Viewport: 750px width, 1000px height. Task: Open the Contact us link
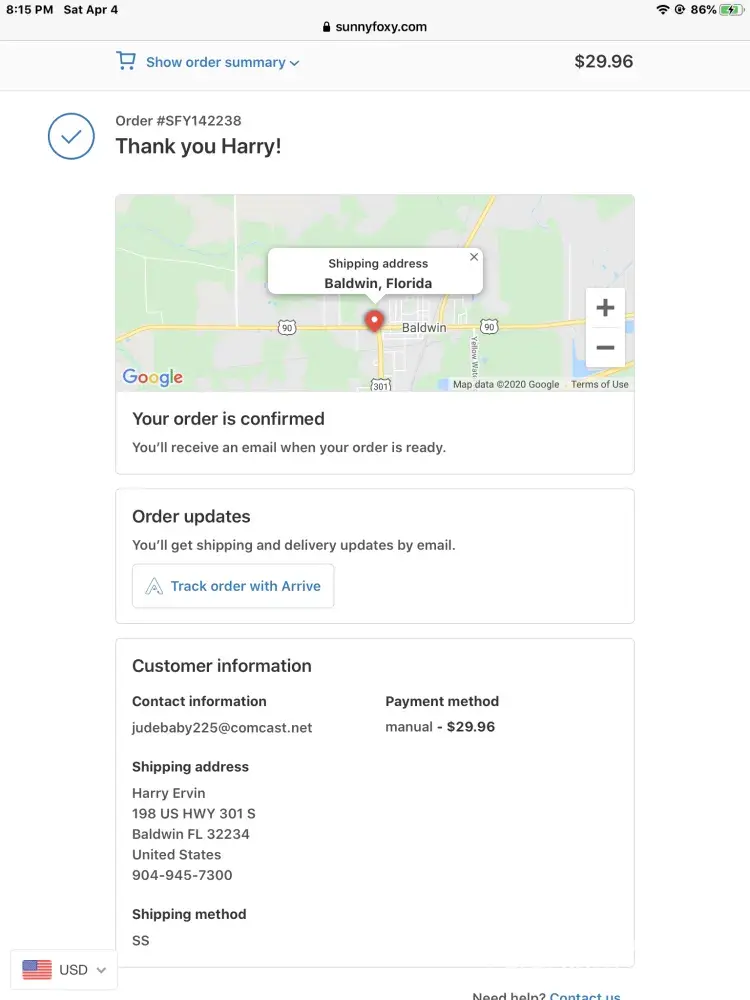[x=585, y=996]
